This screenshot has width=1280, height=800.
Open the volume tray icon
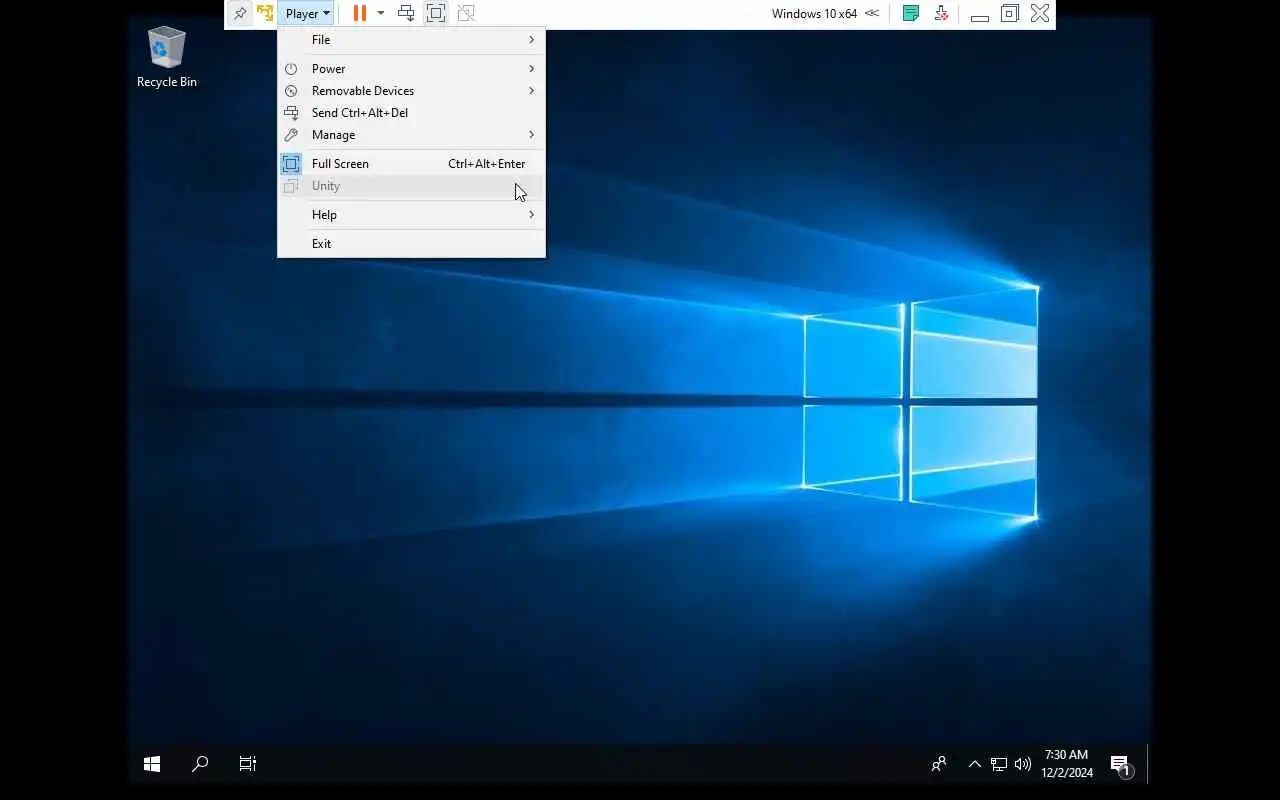(x=1022, y=764)
